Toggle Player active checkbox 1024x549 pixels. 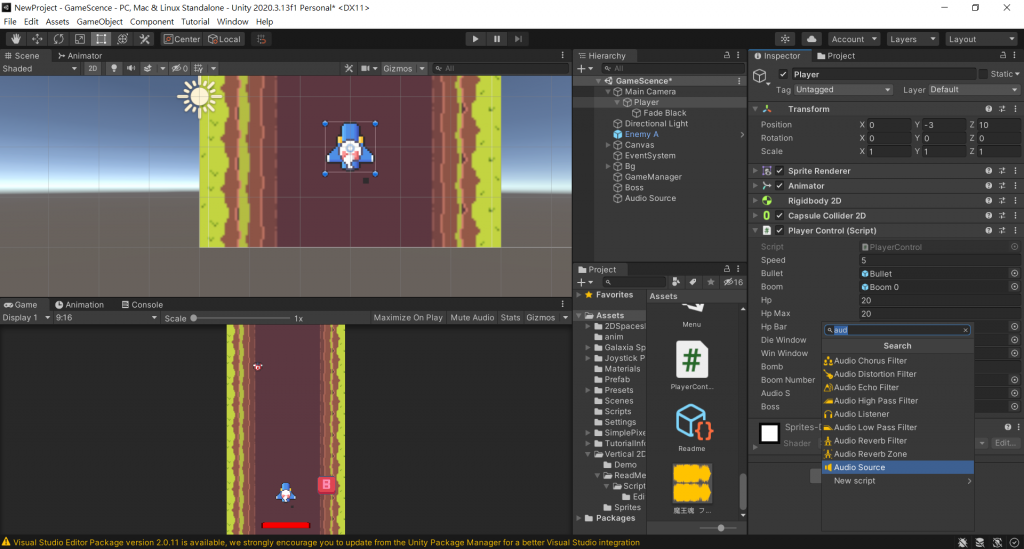(x=783, y=74)
